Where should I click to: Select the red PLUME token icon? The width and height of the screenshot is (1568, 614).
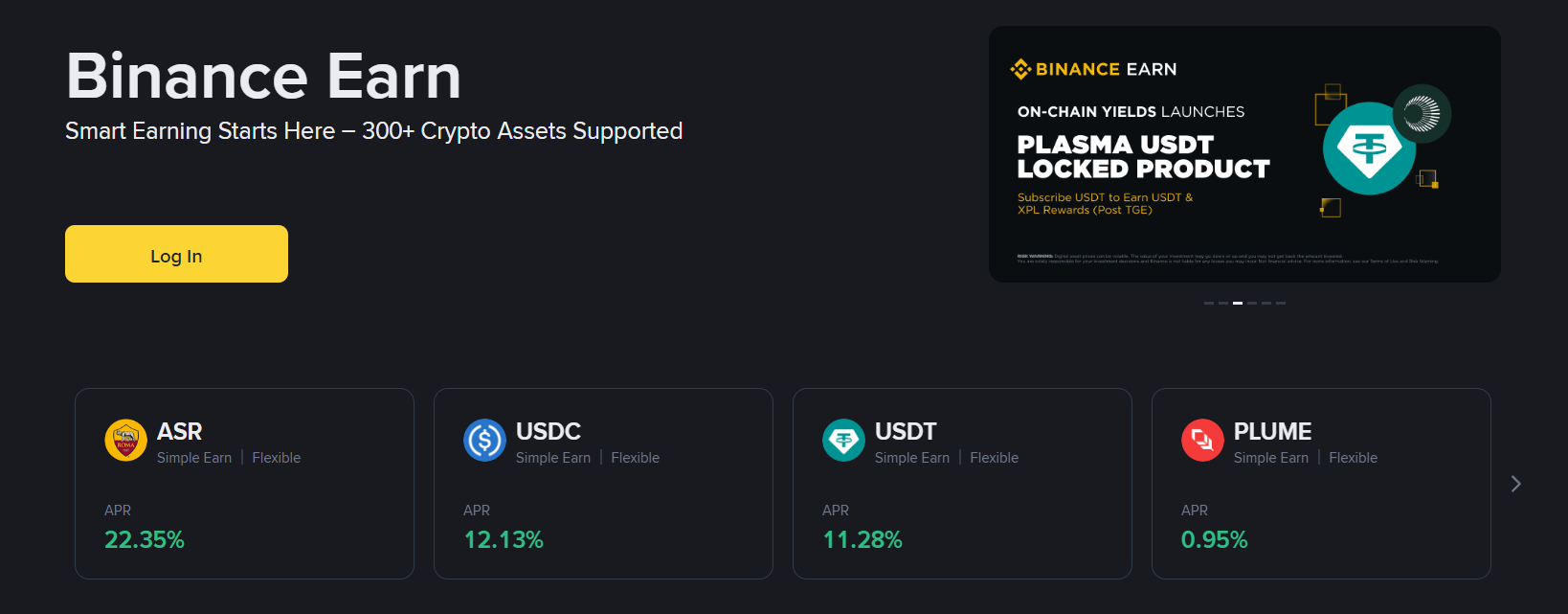1202,440
